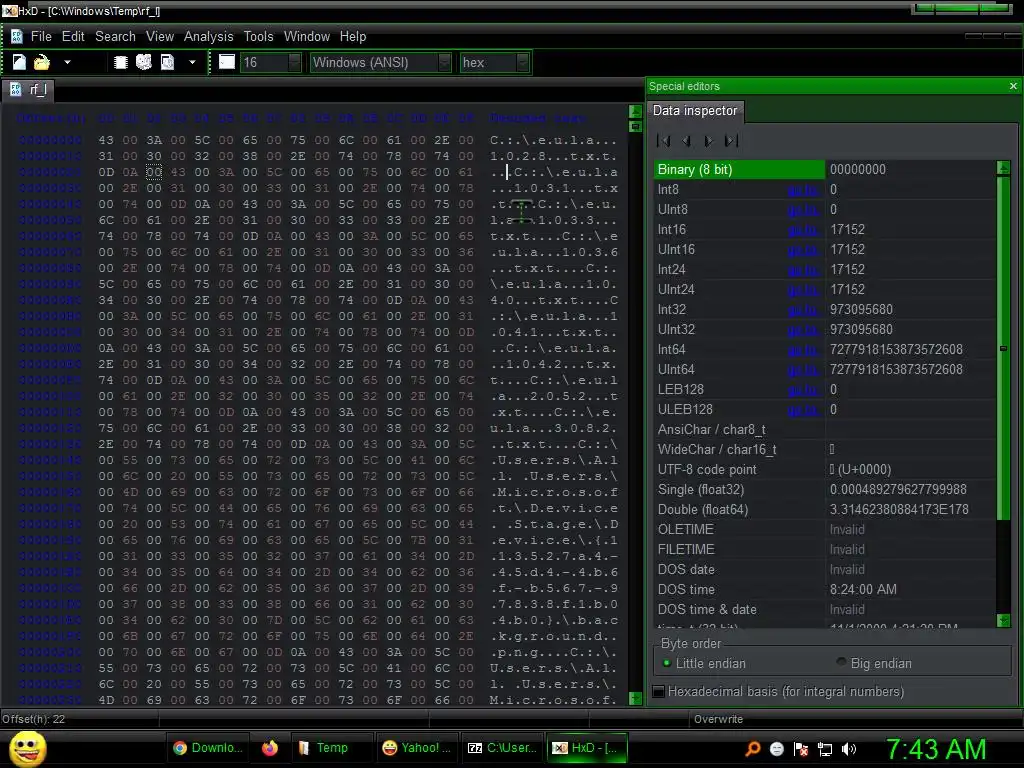The width and height of the screenshot is (1024, 768).
Task: Select the Binary (8 bit) row
Action: 824,170
